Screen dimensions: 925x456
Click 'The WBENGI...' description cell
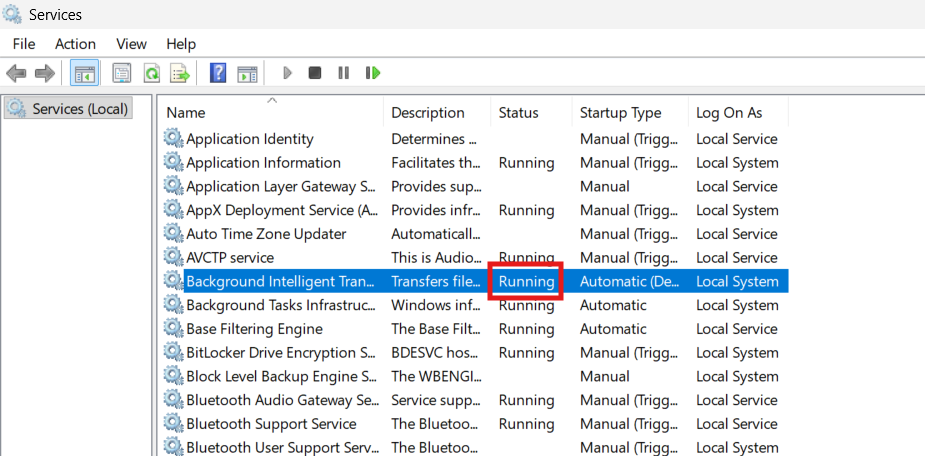[x=436, y=377]
